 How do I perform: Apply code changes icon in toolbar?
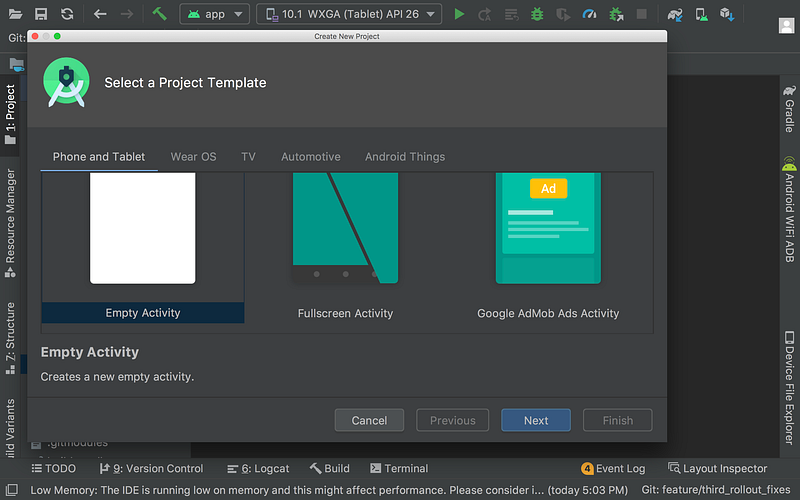point(511,14)
